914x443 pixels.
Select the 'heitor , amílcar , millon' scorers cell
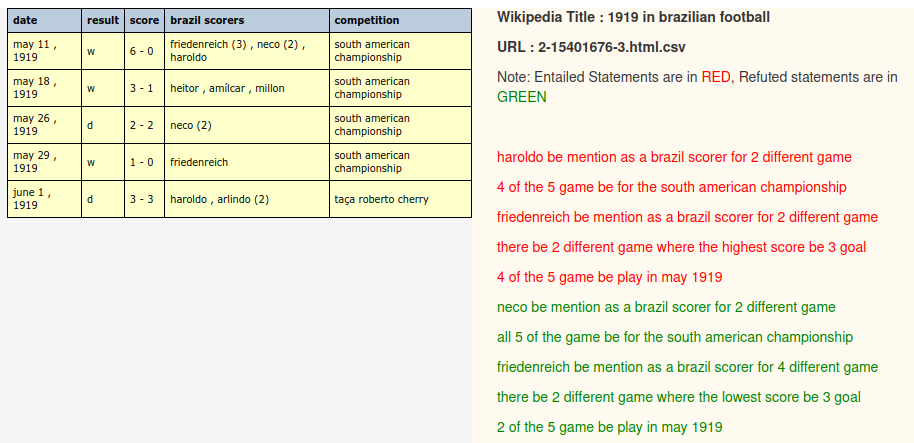(247, 88)
